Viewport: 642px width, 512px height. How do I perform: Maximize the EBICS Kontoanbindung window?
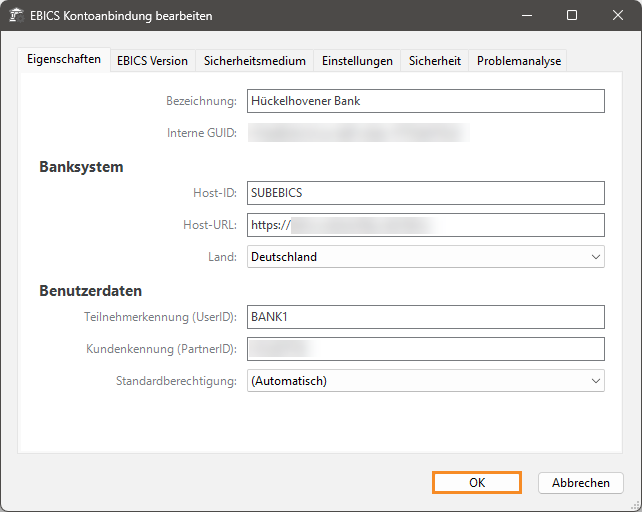(571, 16)
